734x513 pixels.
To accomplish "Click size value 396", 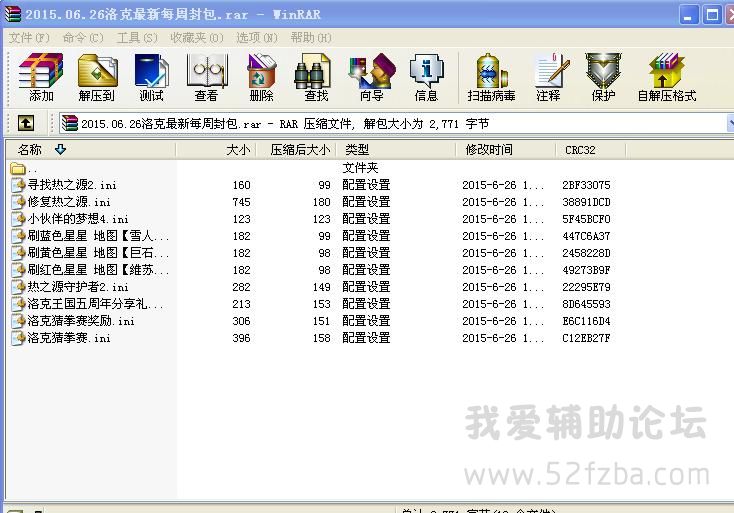I will pyautogui.click(x=241, y=337).
